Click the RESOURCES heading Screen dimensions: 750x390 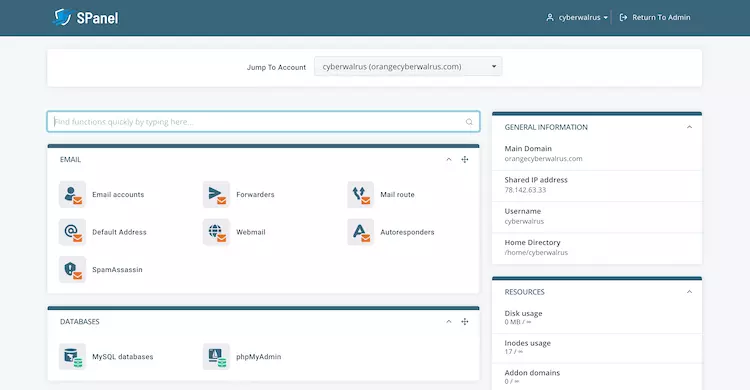(525, 292)
